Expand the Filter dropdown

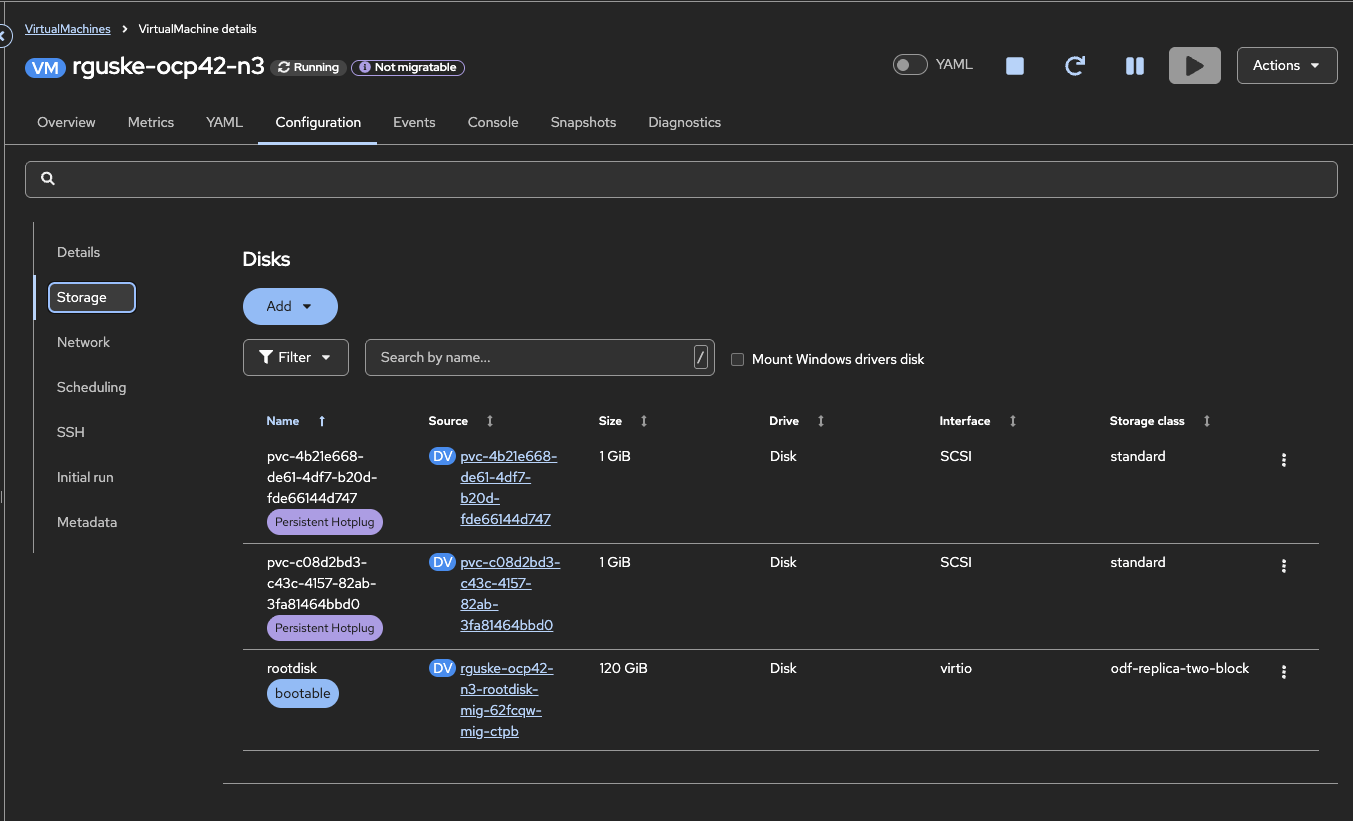coord(295,358)
